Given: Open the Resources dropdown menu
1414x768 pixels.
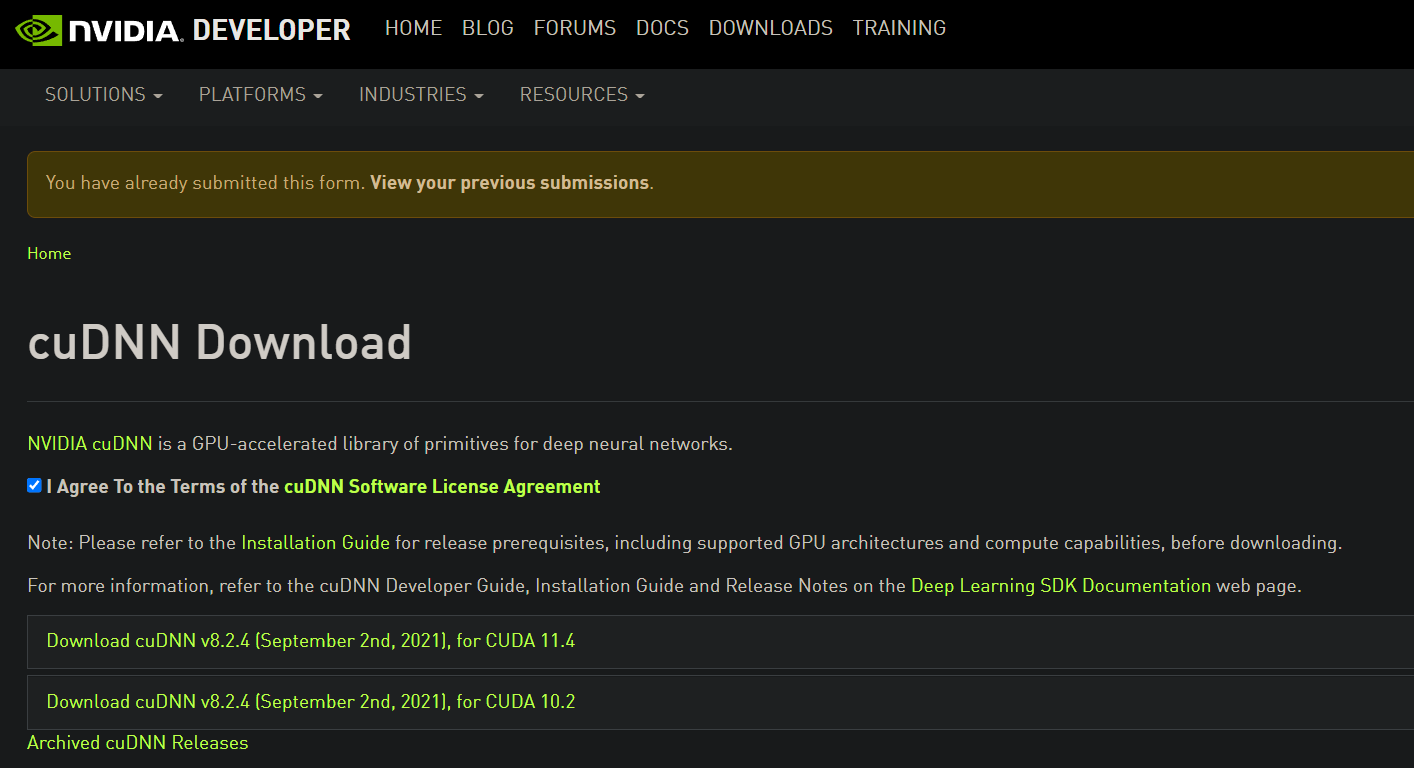Looking at the screenshot, I should tap(582, 94).
